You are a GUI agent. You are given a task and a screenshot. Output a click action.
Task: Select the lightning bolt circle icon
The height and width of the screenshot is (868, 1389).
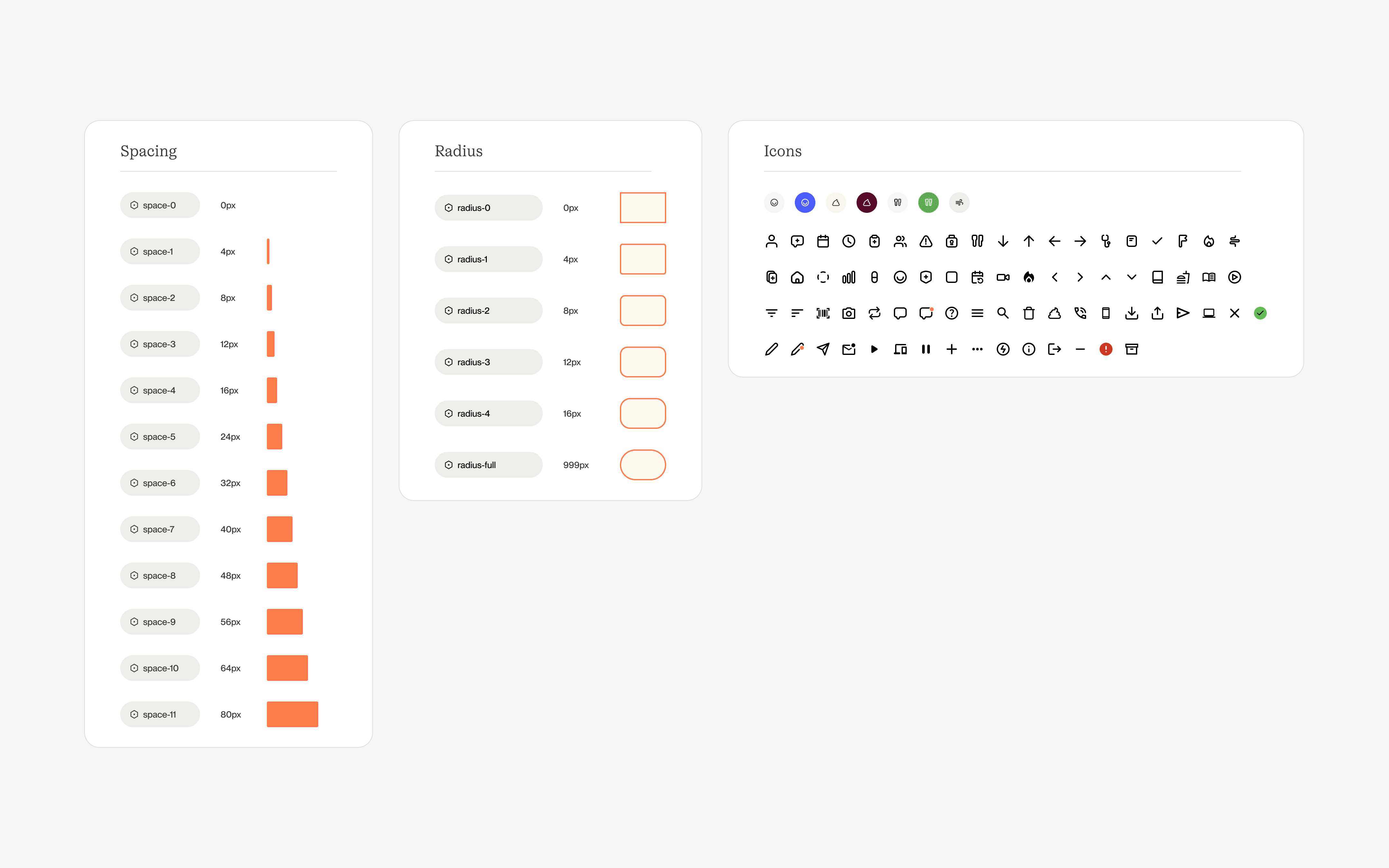[x=1003, y=349]
